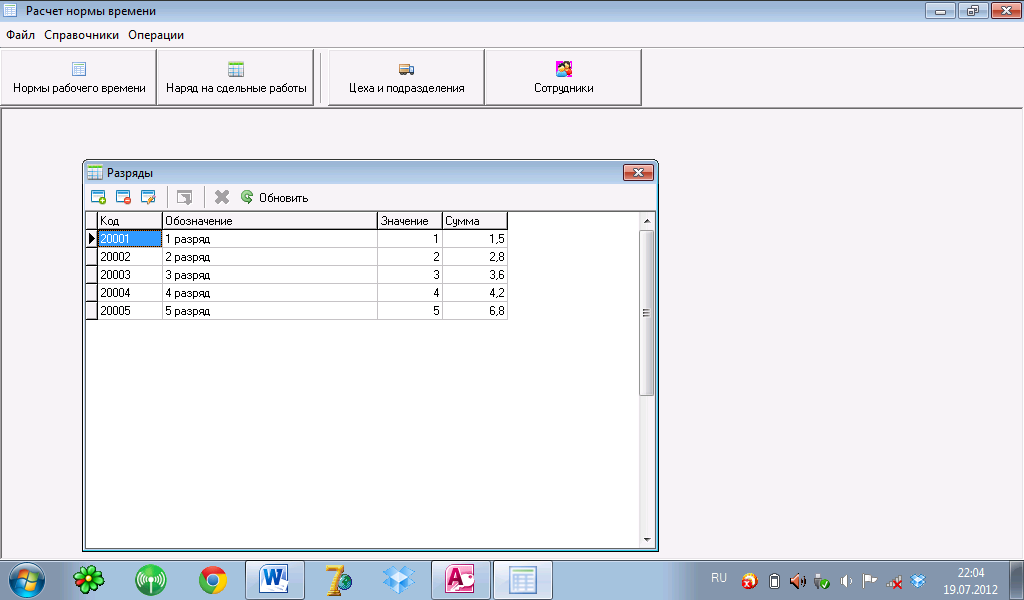Click the RU language indicator
This screenshot has width=1024, height=600.
[718, 578]
